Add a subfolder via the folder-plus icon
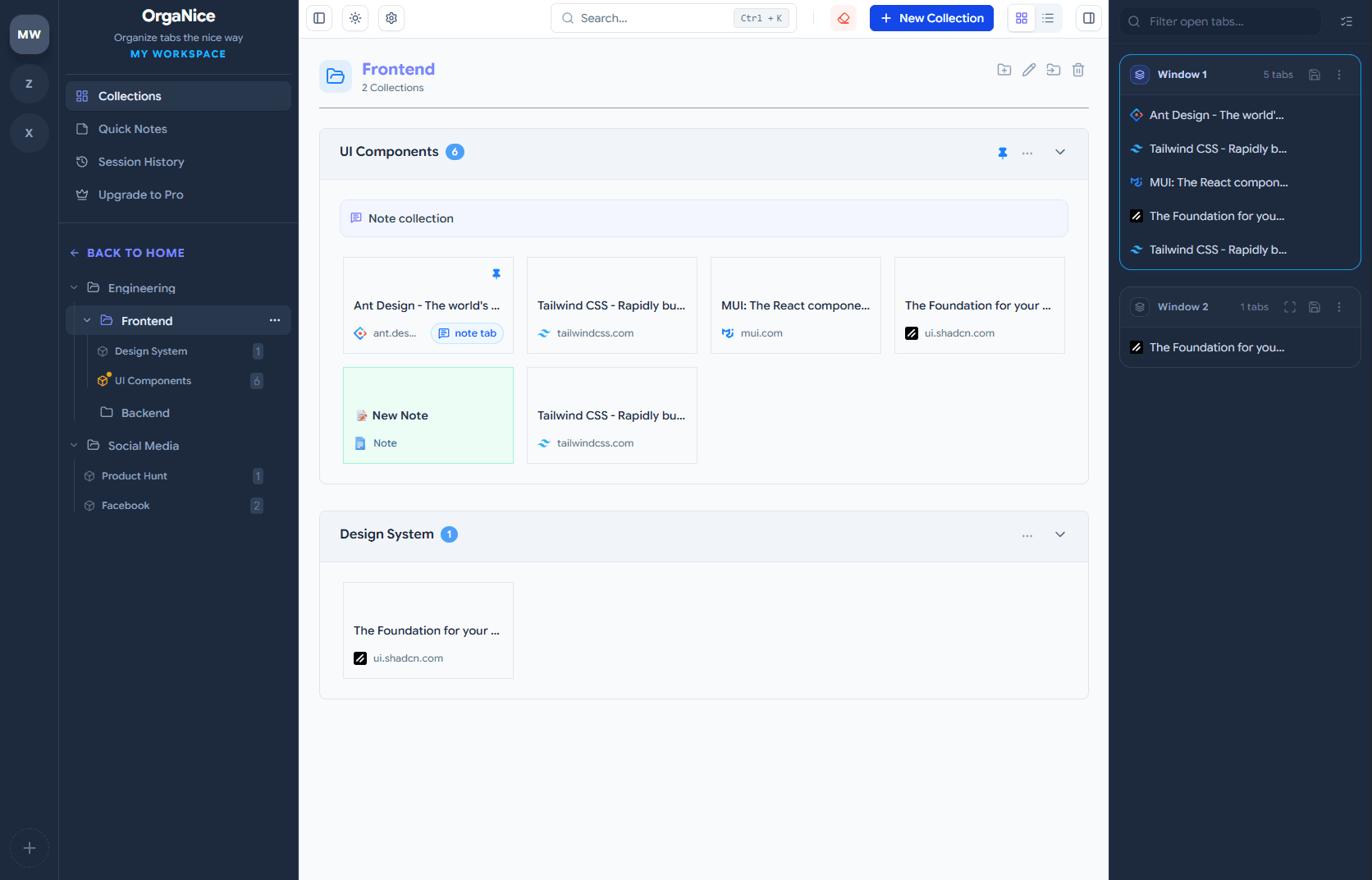 coord(1004,70)
